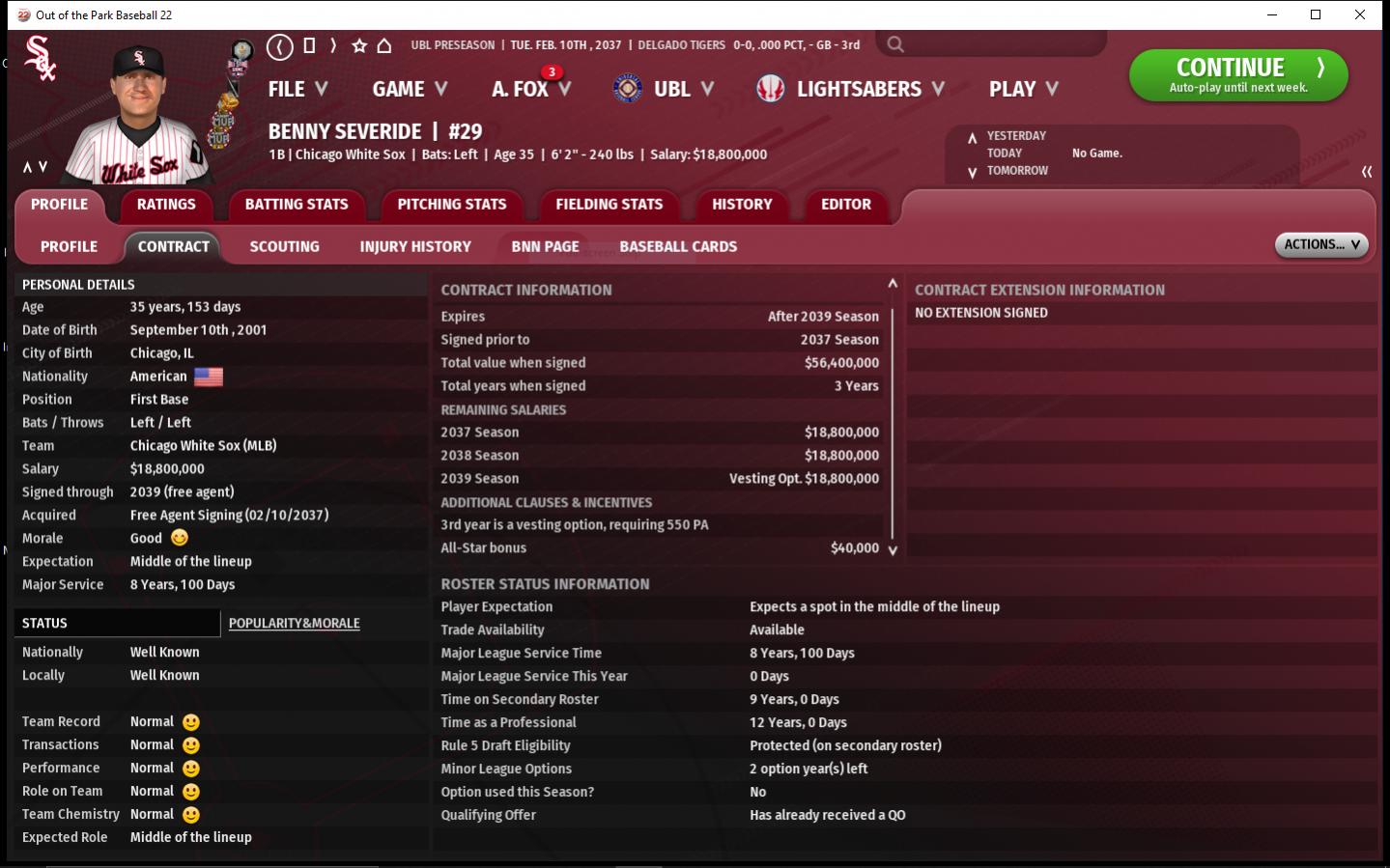Click the star bookmark icon

coord(359,45)
